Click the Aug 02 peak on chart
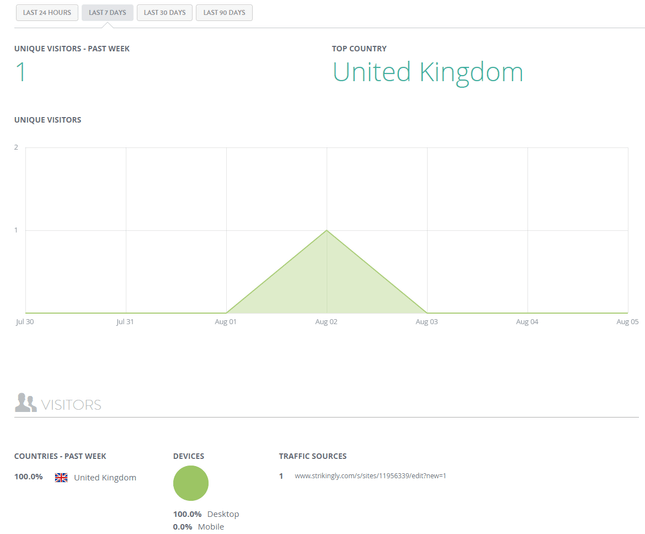The image size is (645, 534). pyautogui.click(x=327, y=230)
